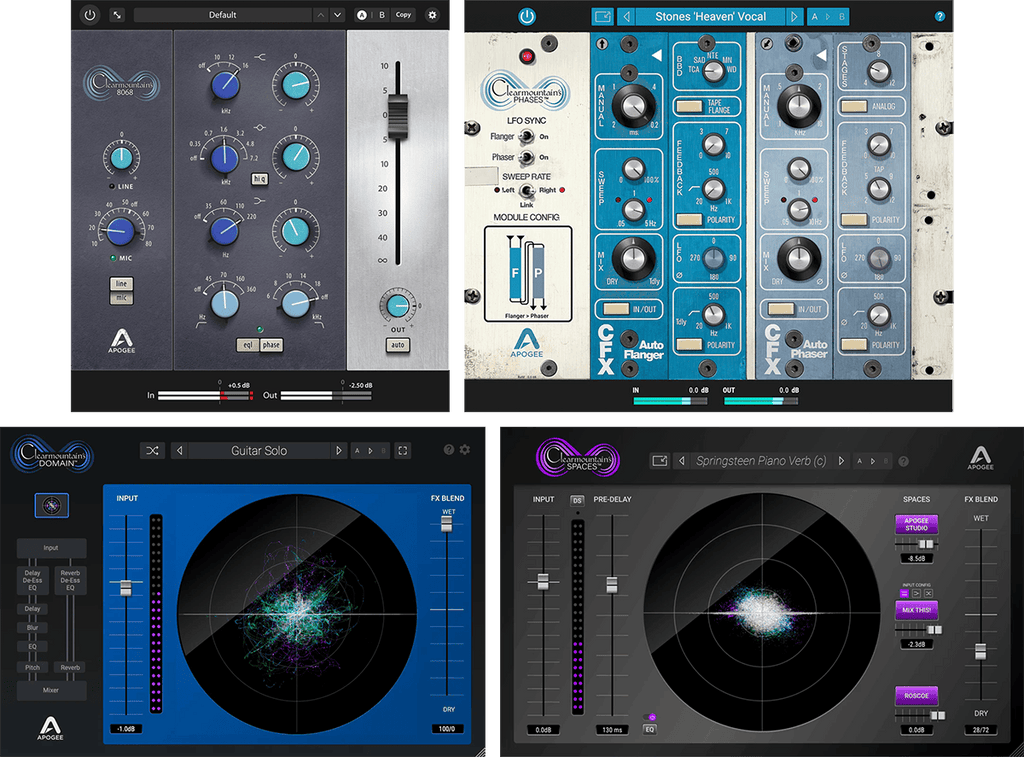
Task: Toggle the Spaces EQ enable switch
Action: coord(649,717)
